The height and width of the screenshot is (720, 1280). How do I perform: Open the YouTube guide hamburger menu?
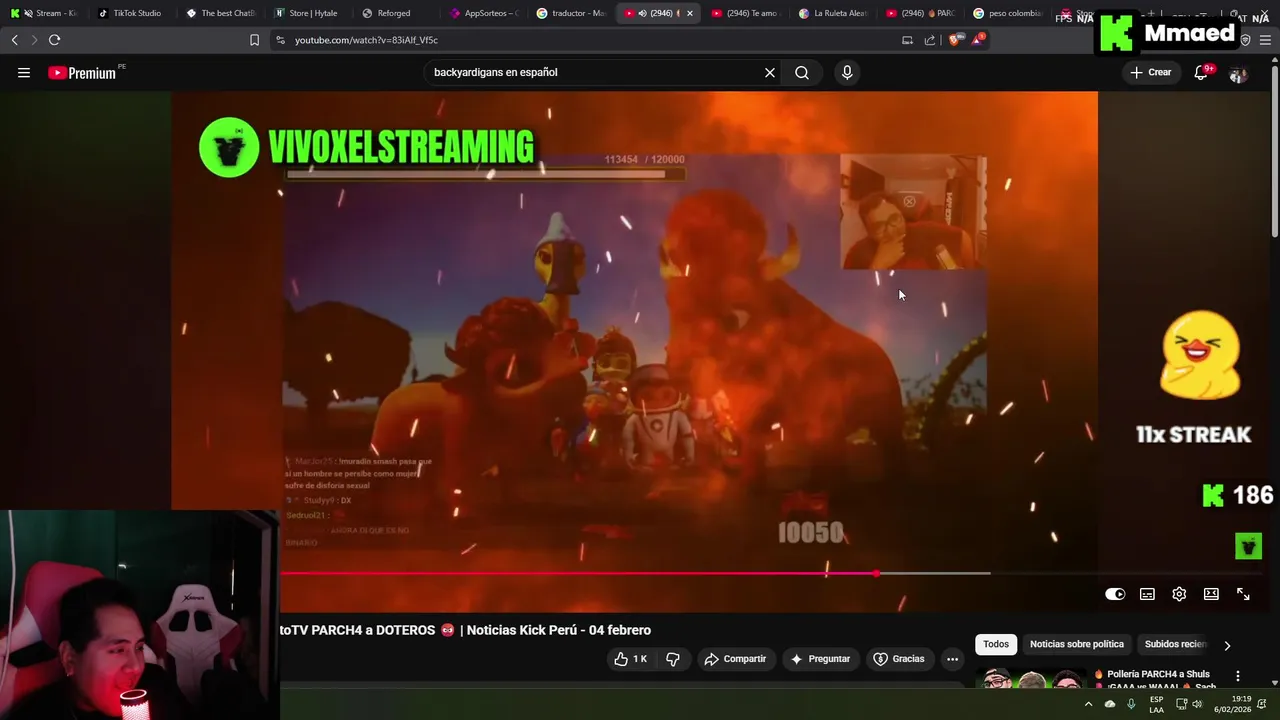pyautogui.click(x=24, y=73)
